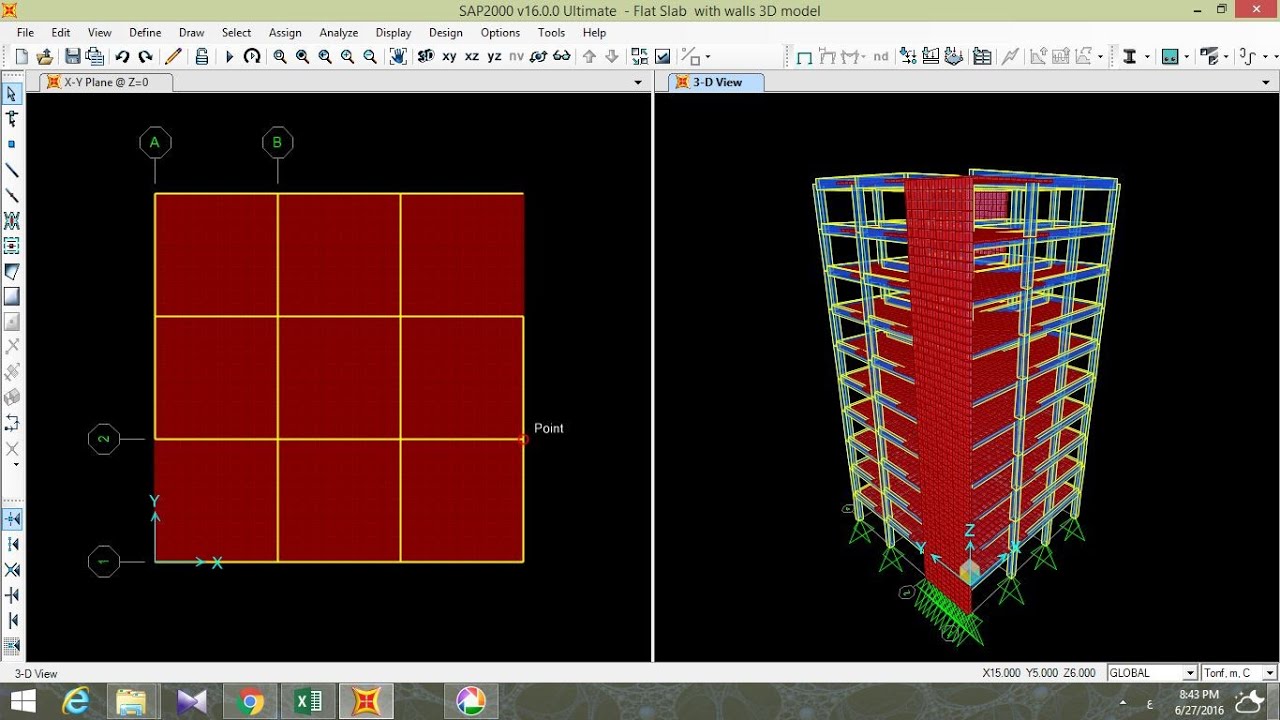
Task: Click the Rubber Band Zoom icon
Action: (x=280, y=57)
